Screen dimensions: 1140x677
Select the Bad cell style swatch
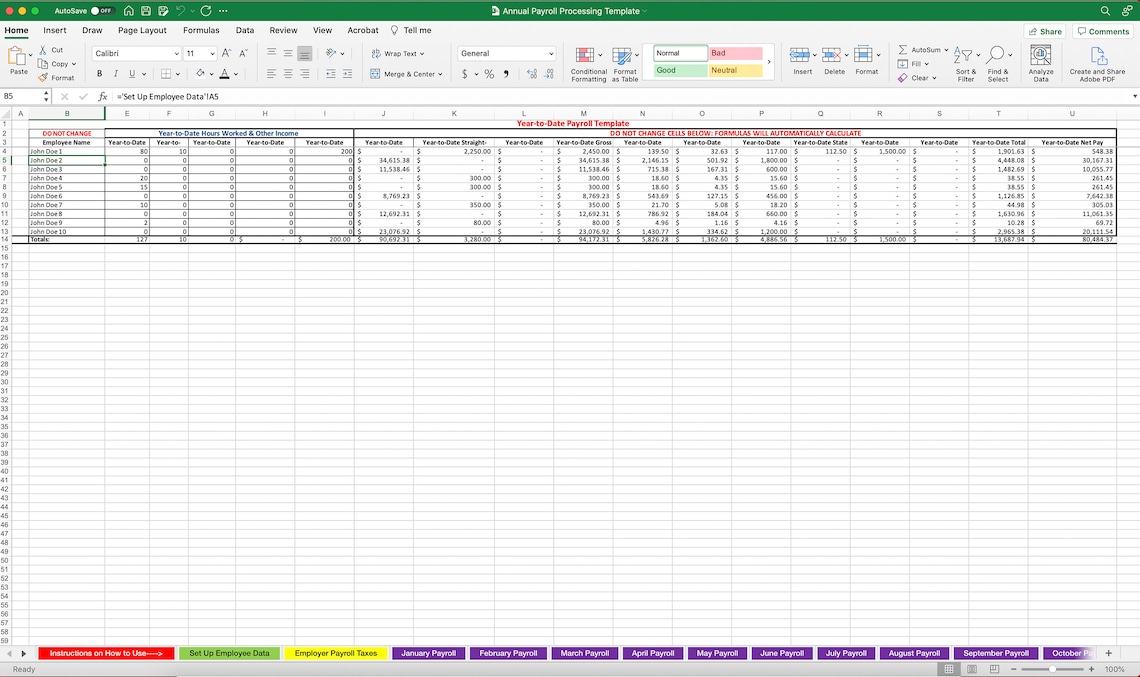[x=736, y=53]
